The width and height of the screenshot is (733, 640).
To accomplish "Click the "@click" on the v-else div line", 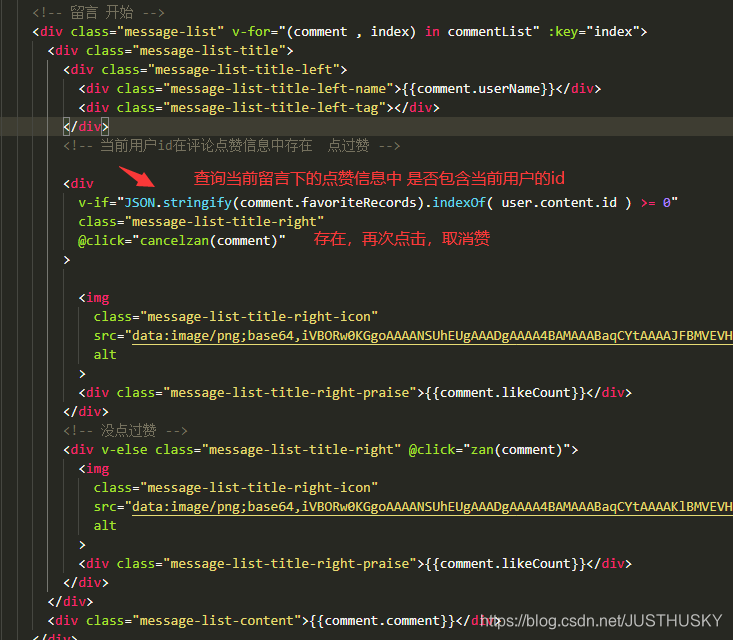I will (432, 450).
